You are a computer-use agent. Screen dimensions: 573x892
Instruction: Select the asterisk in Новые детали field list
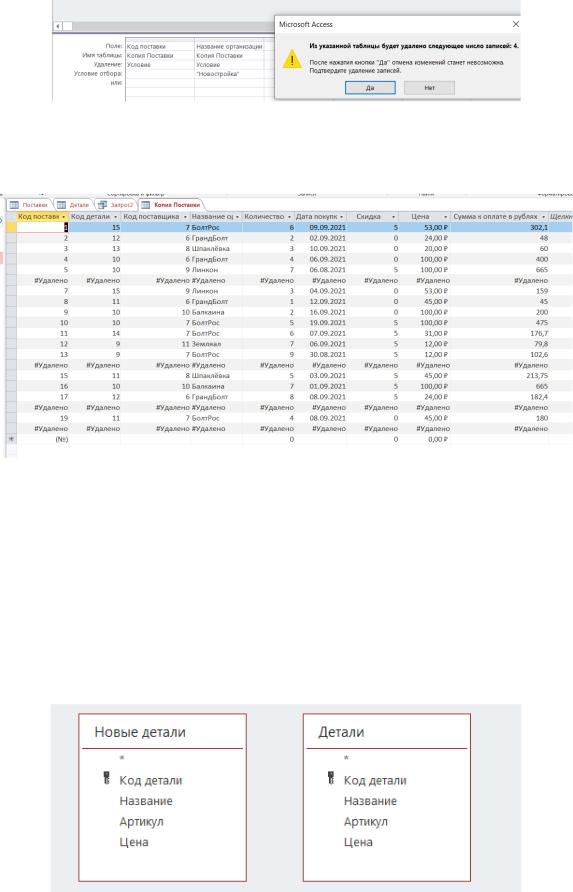click(122, 758)
